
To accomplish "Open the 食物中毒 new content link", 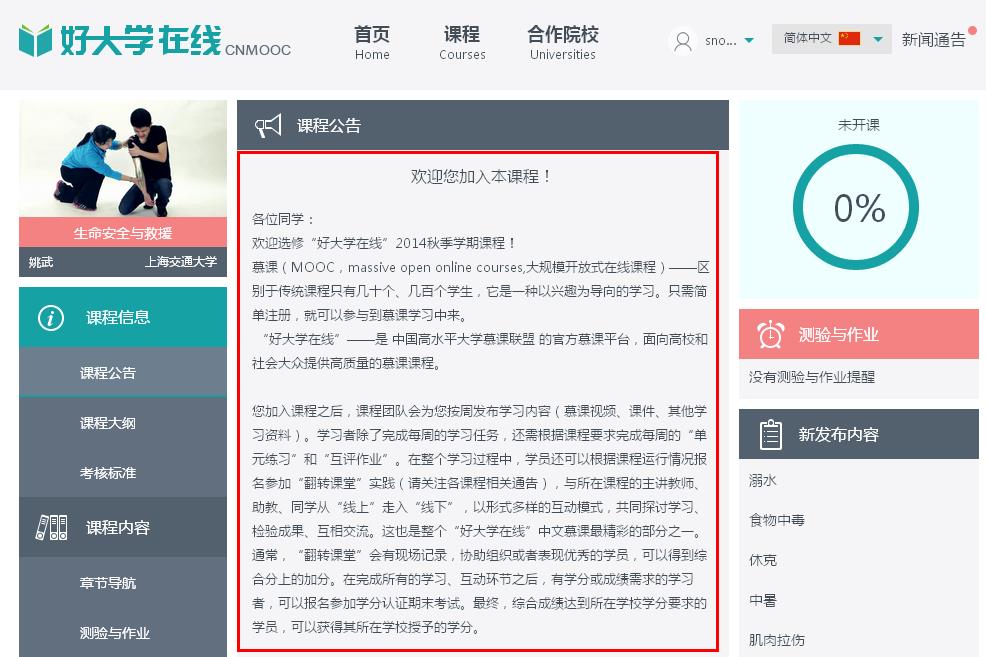I will 777,520.
